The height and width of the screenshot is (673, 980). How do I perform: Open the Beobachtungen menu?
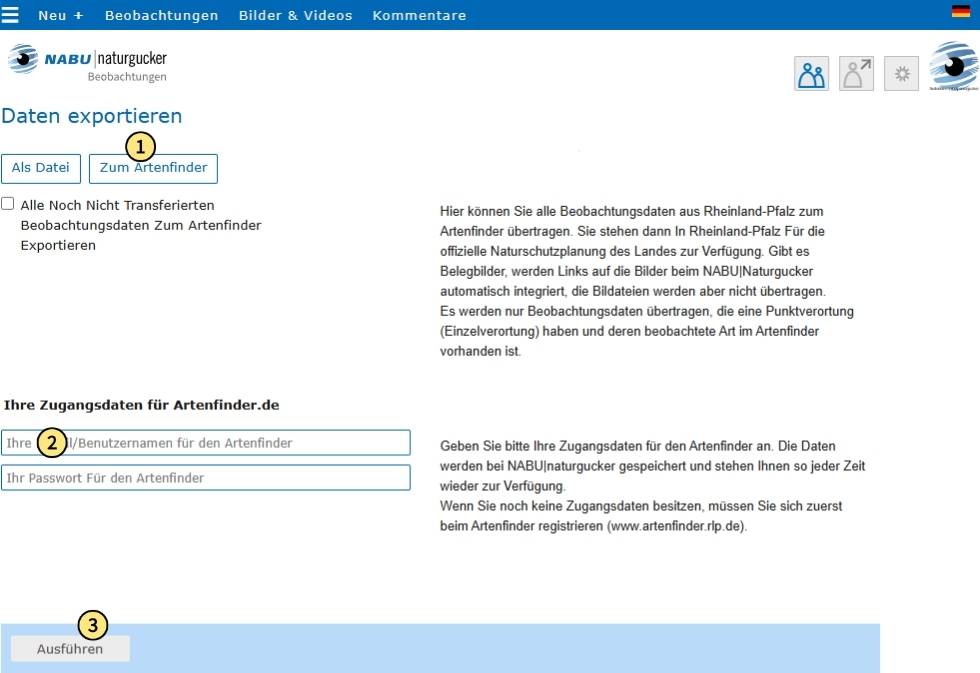point(161,15)
